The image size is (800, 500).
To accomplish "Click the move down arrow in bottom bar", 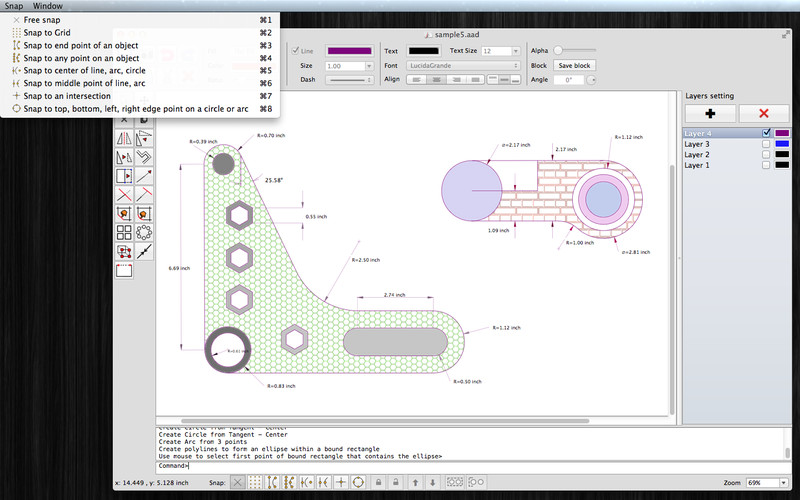I will tap(433, 482).
